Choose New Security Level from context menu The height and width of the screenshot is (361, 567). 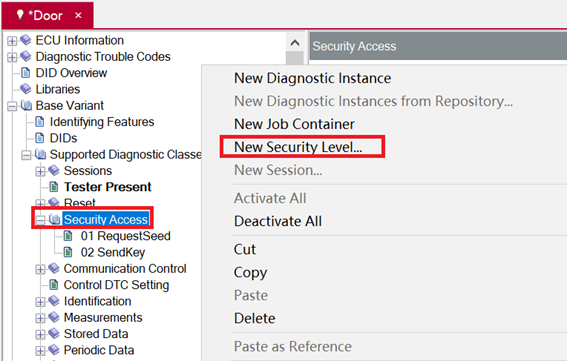[x=298, y=147]
